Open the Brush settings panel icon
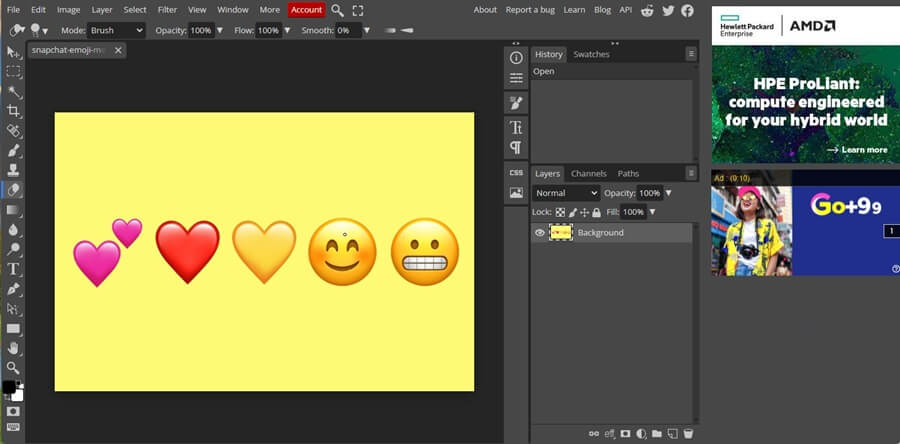Viewport: 900px width, 444px height. (516, 104)
